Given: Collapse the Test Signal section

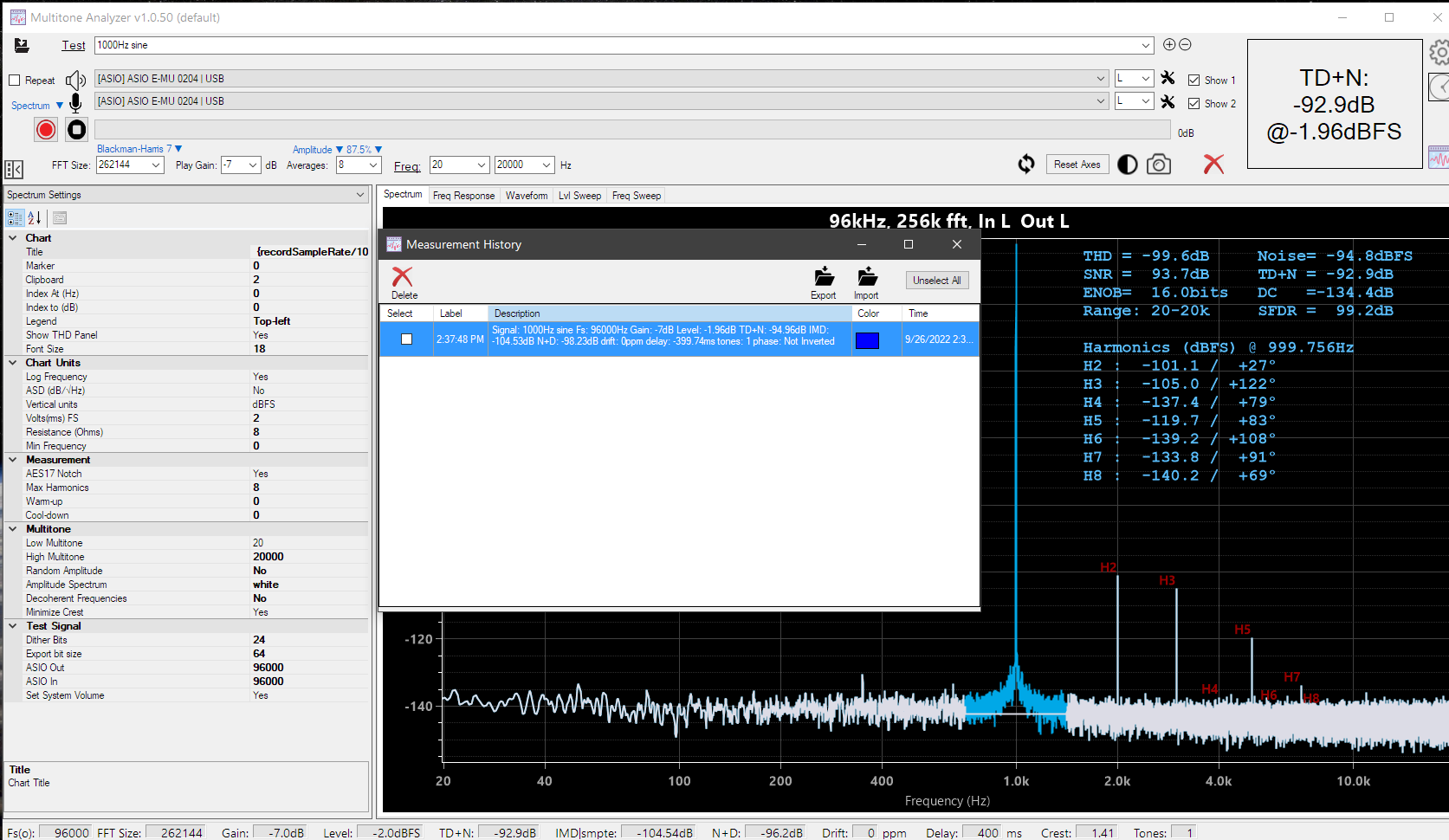Looking at the screenshot, I should (x=12, y=626).
